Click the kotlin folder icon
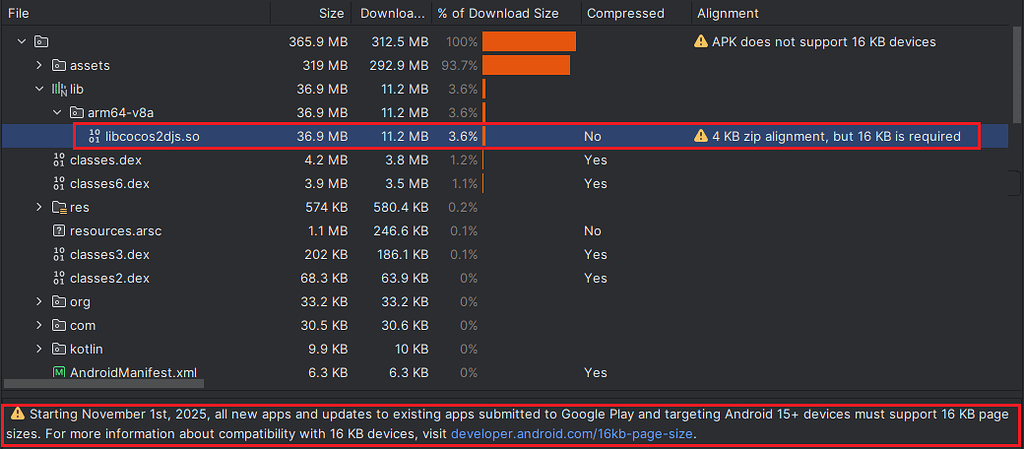The height and width of the screenshot is (449, 1024). click(59, 349)
